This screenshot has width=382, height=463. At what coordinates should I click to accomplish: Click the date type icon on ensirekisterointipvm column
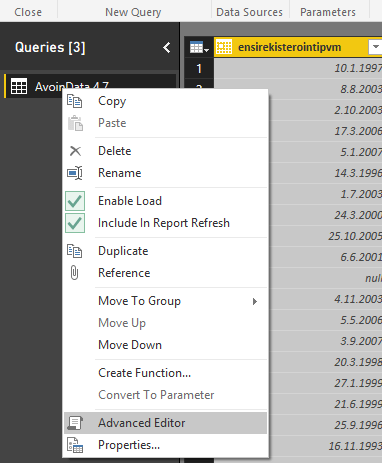pos(224,47)
